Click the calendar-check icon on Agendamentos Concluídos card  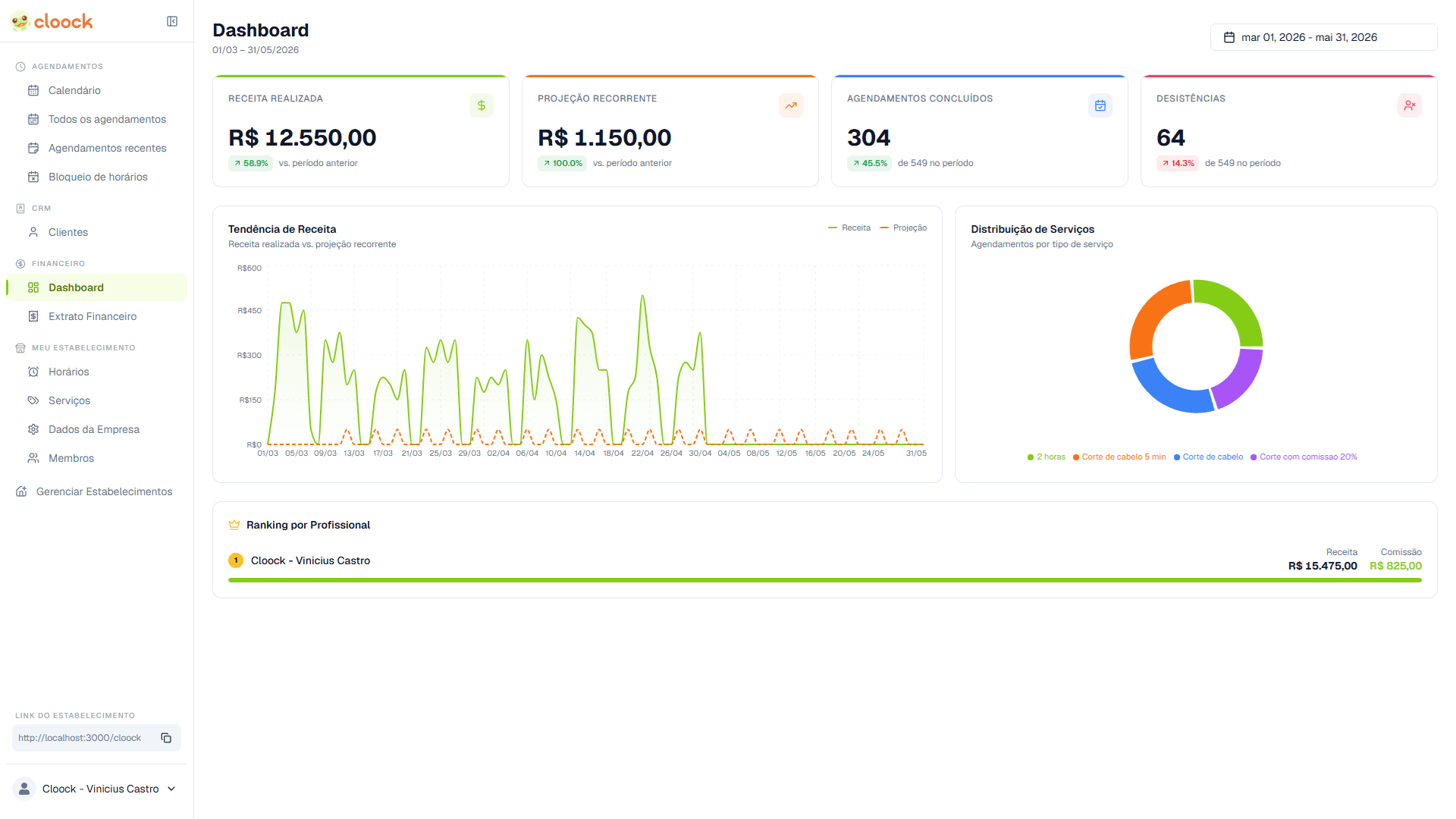[x=1100, y=105]
